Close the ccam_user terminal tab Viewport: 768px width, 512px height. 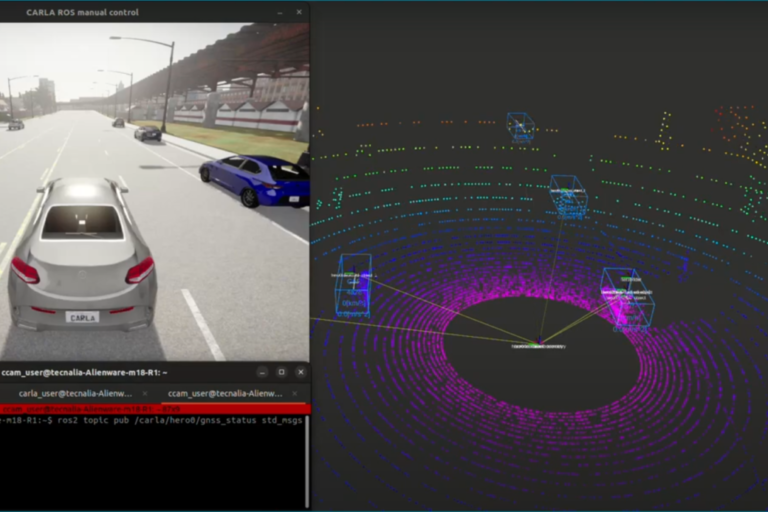294,393
